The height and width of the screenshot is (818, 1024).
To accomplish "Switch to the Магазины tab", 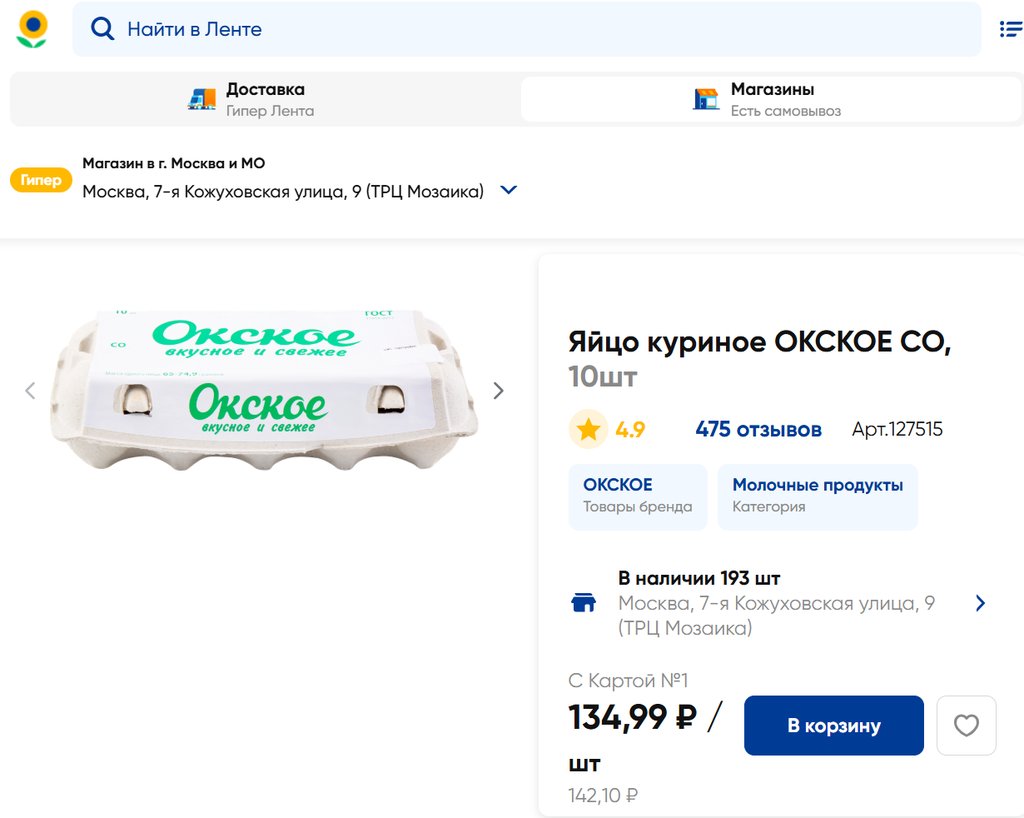I will [771, 99].
